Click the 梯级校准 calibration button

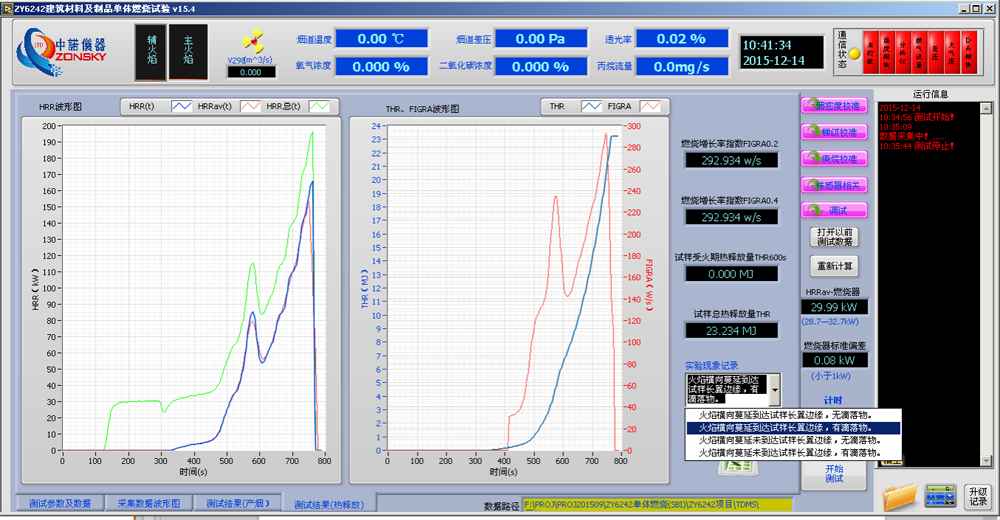coord(834,132)
